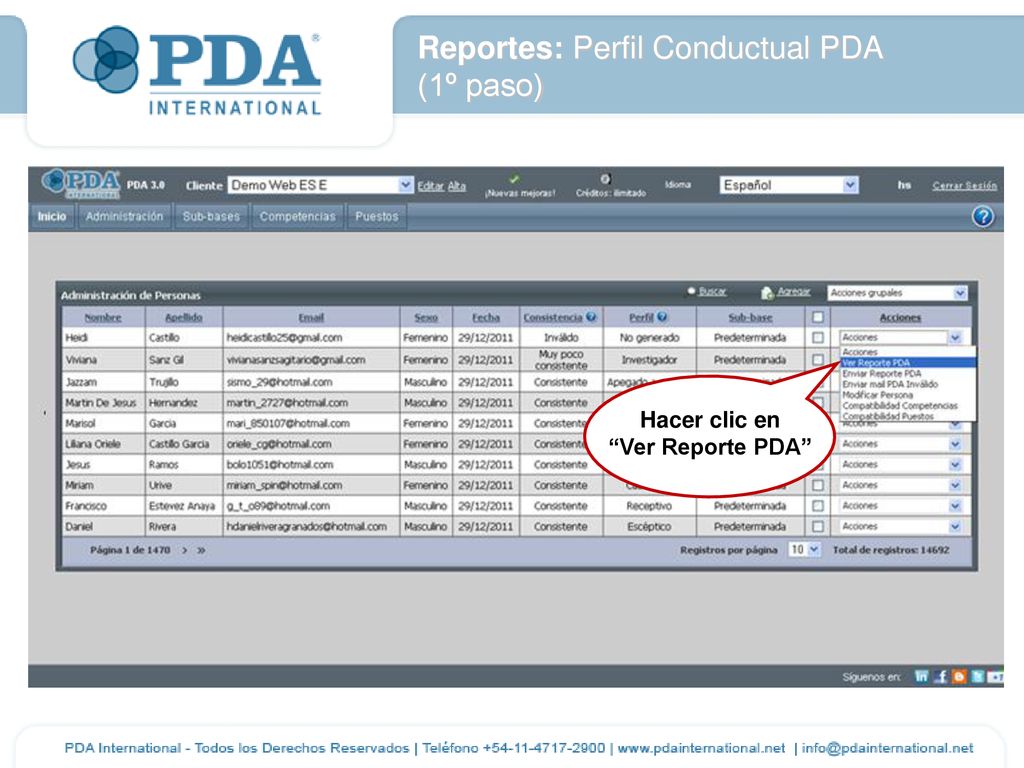Check the box in Miriam Uribe's row
The height and width of the screenshot is (768, 1024).
click(x=818, y=485)
